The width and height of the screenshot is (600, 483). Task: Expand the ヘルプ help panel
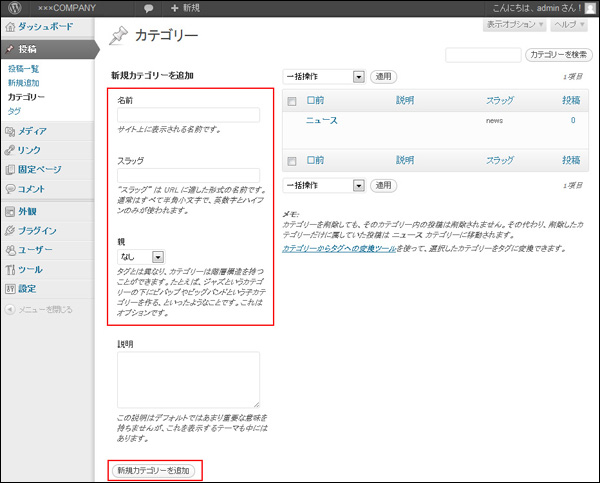coord(569,24)
